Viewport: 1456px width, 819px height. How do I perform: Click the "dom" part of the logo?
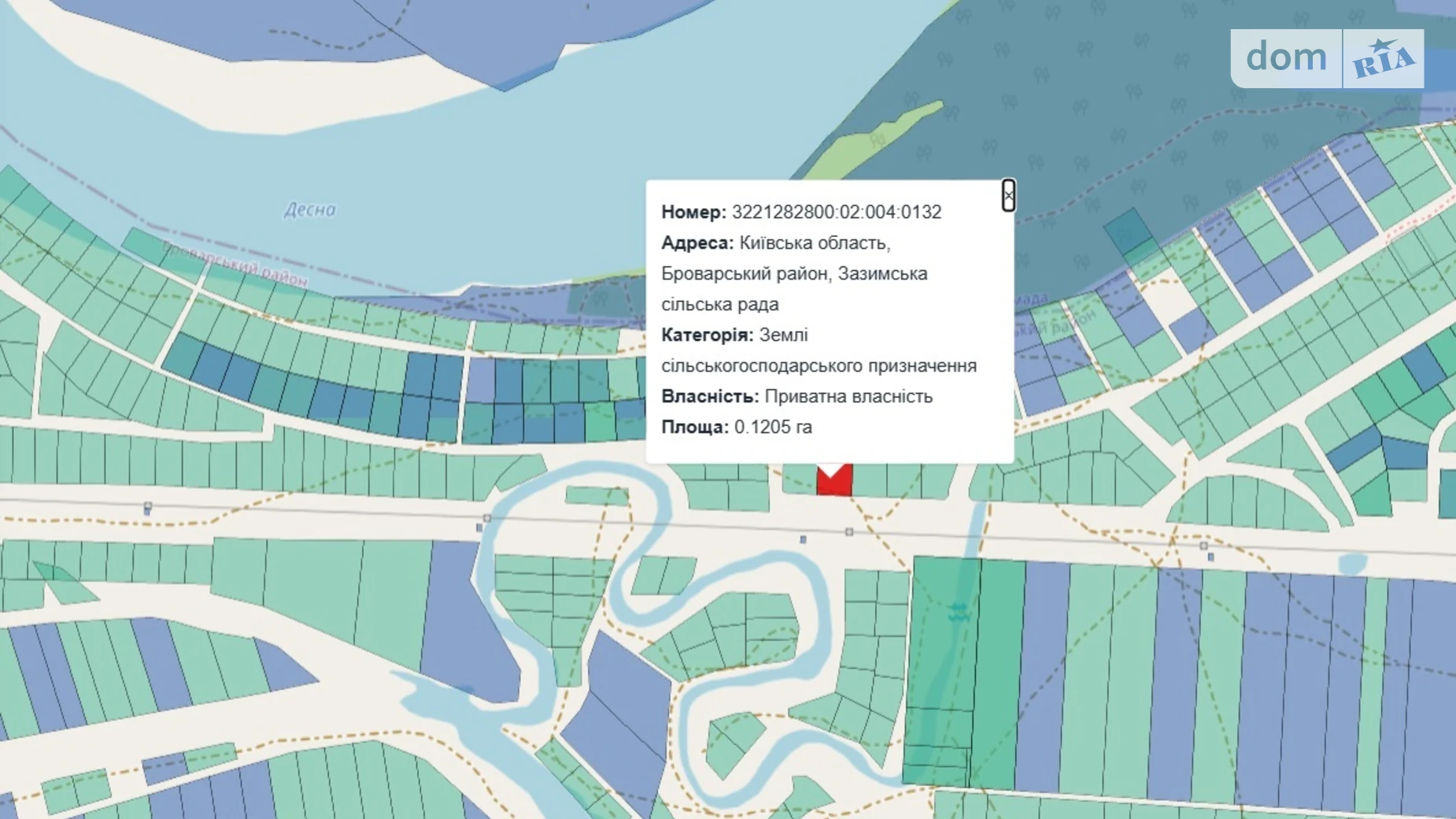pos(1286,58)
